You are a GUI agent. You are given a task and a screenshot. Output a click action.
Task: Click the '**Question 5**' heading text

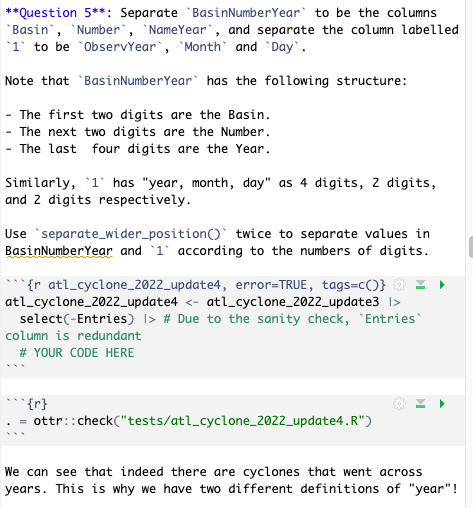tap(56, 13)
